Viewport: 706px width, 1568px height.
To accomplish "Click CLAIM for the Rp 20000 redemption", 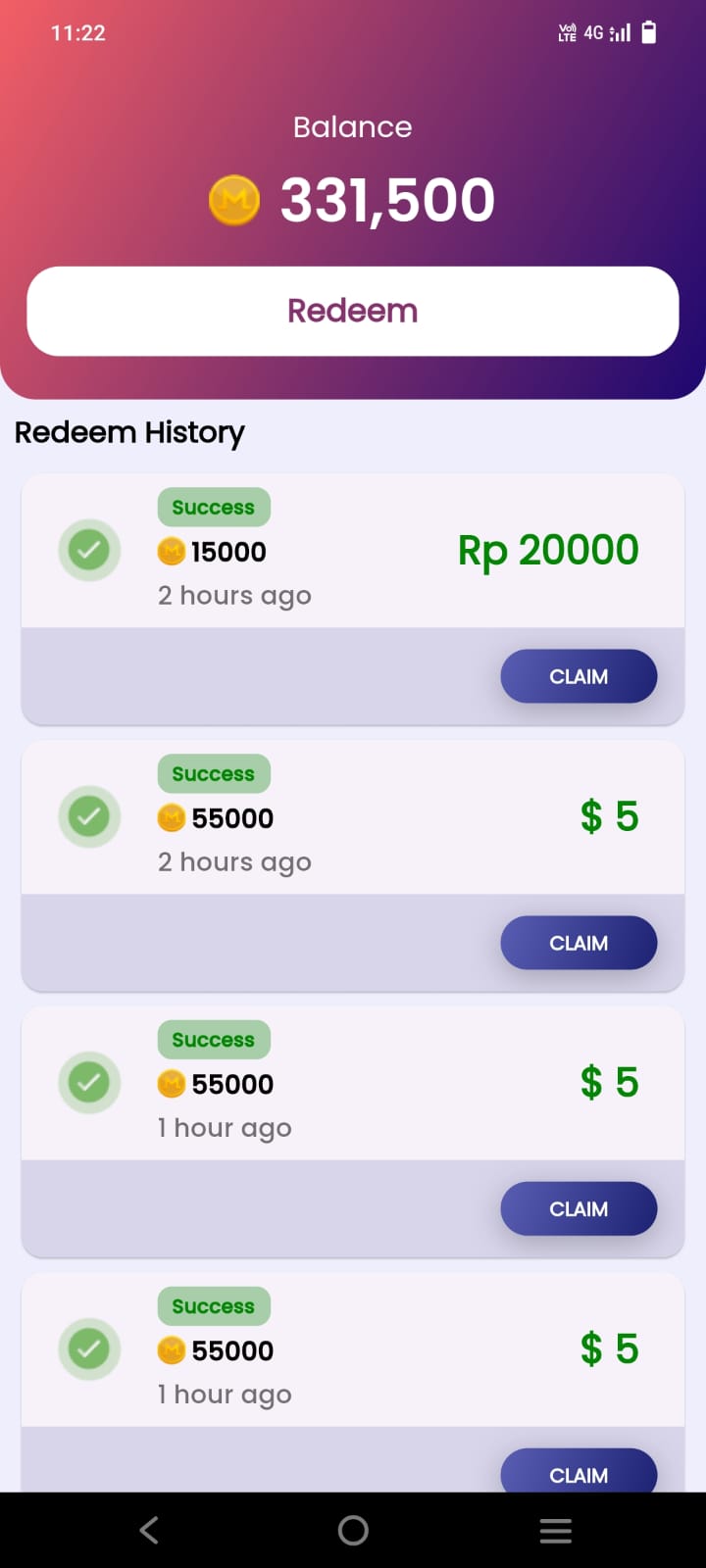I will pyautogui.click(x=579, y=676).
